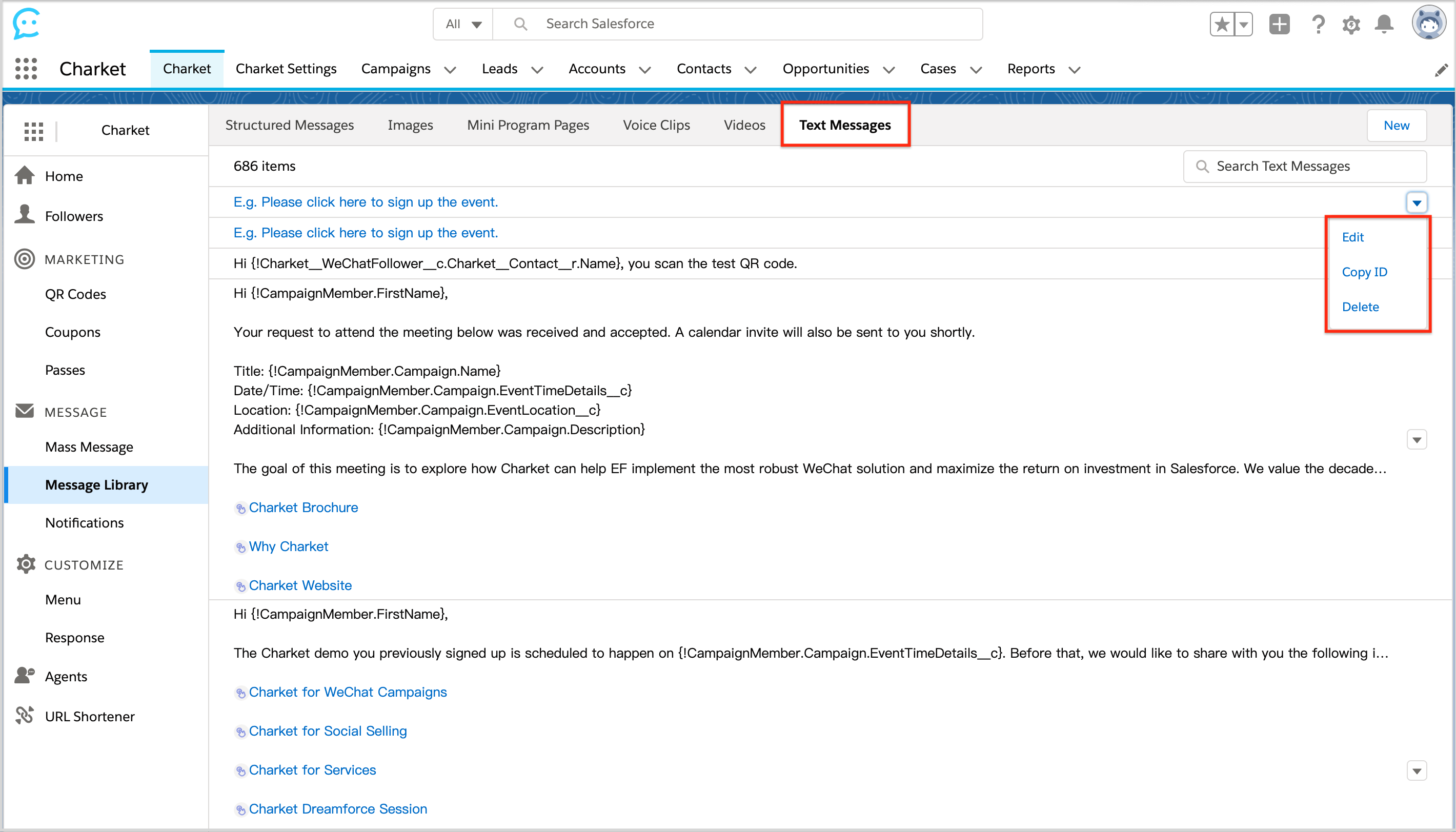Click the Home house icon
The image size is (1456, 832).
(25, 175)
